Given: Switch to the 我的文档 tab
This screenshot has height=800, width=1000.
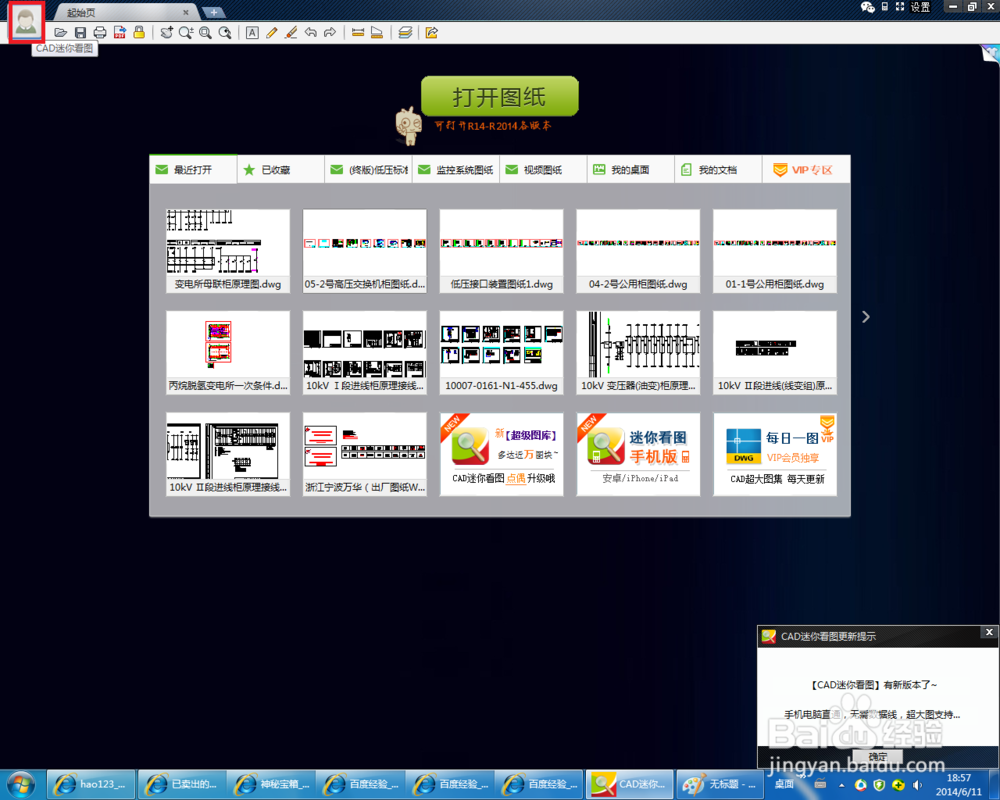Looking at the screenshot, I should tap(717, 170).
